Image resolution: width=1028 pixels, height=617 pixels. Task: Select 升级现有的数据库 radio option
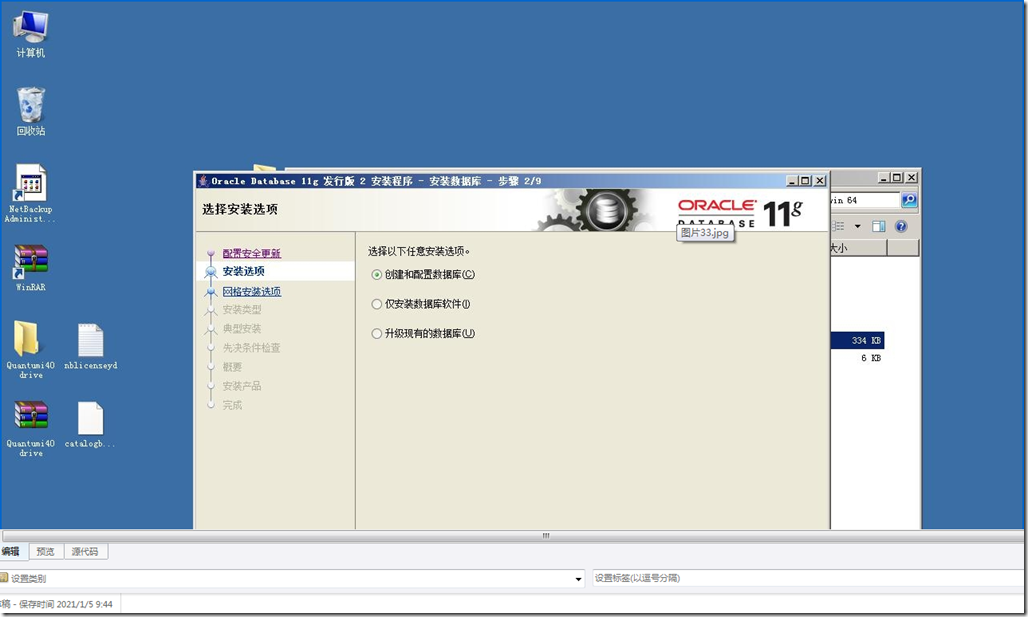coord(376,334)
